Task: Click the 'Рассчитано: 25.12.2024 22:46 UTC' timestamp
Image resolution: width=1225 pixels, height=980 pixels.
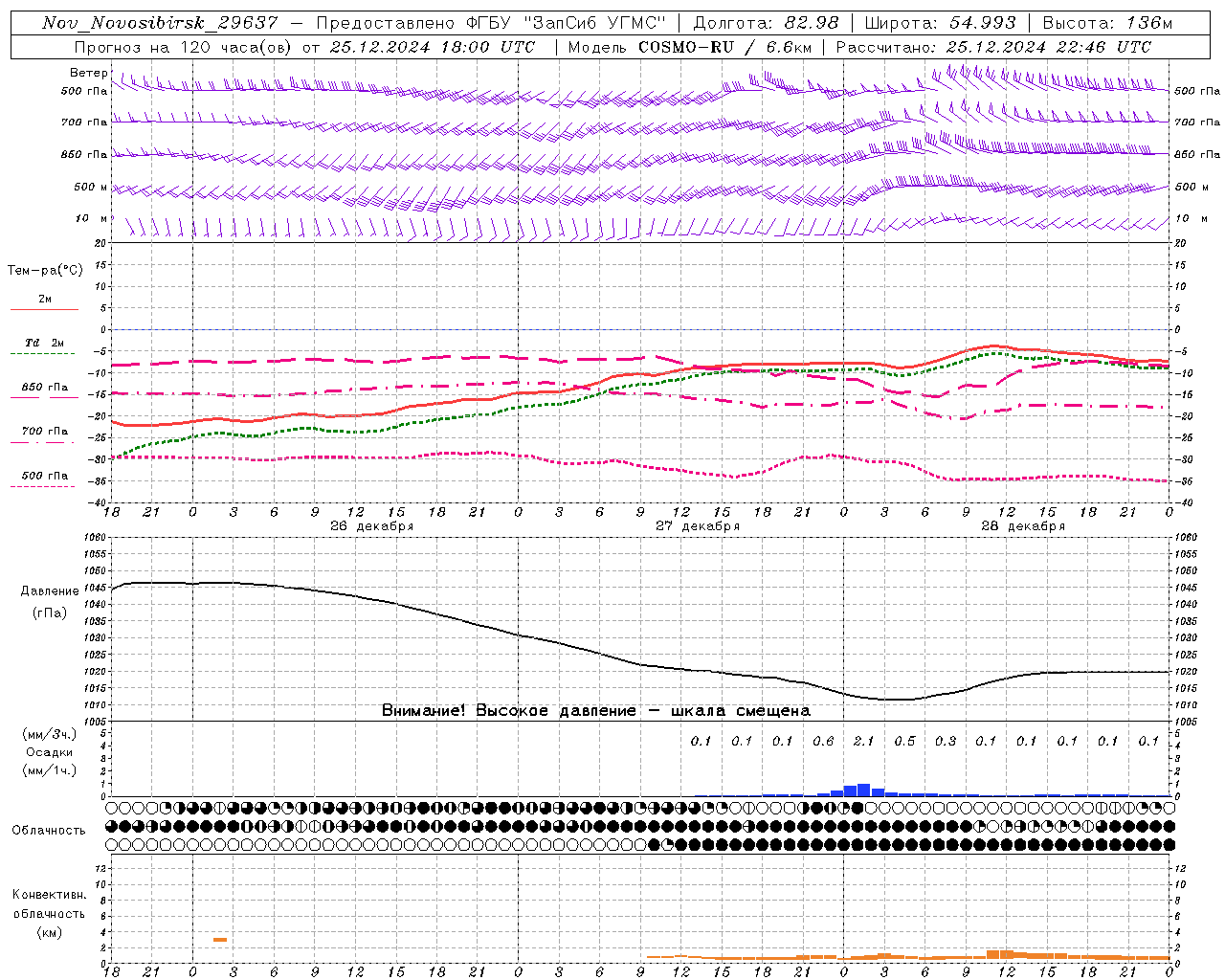Action: [x=993, y=47]
